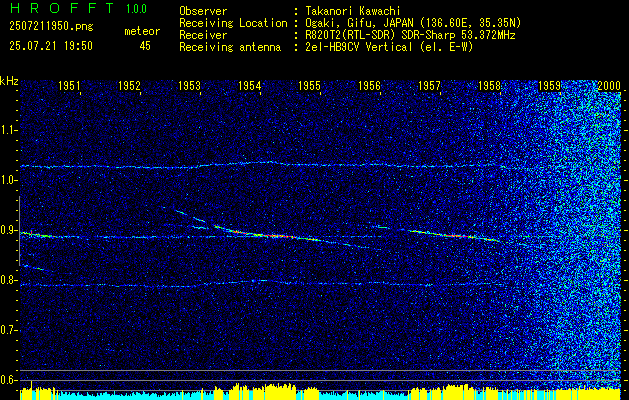The width and height of the screenshot is (629, 400).
Task: Click the 2el-HB9CV Vertical antenna text
Action: click(389, 47)
